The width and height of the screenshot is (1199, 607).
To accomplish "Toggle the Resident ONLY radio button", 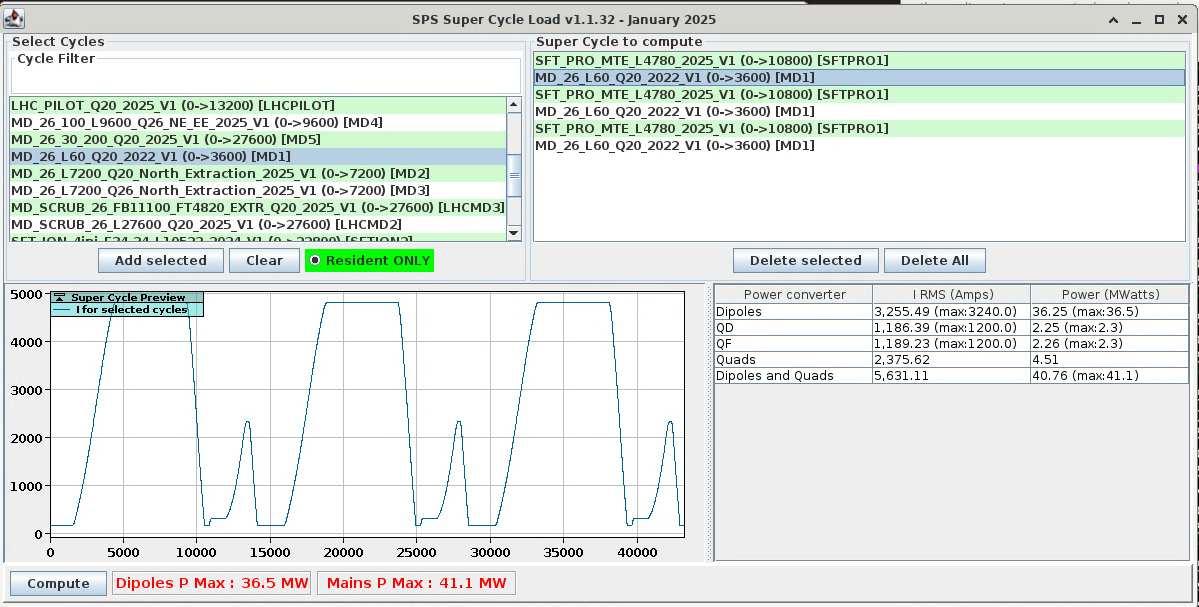I will 316,261.
